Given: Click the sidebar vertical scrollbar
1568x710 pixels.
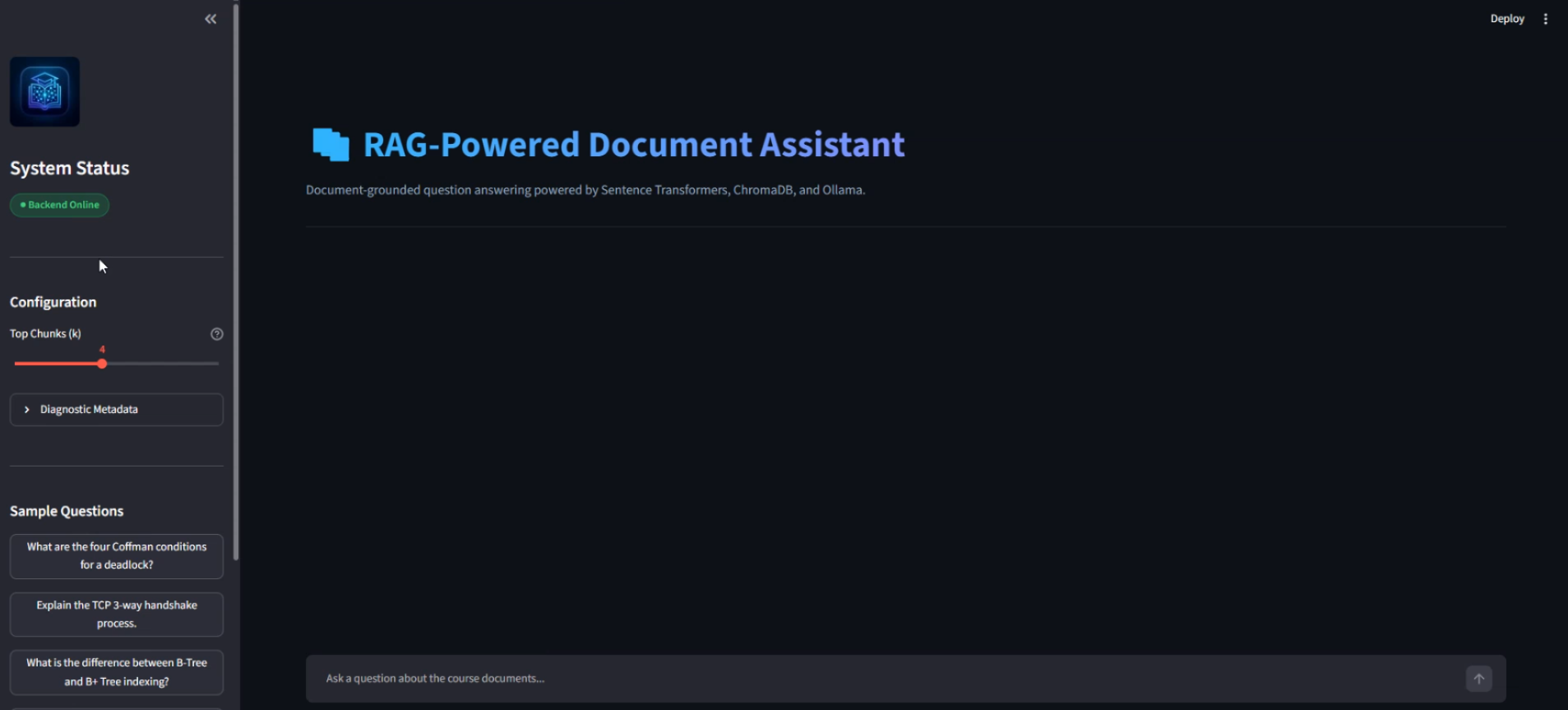Looking at the screenshot, I should pyautogui.click(x=236, y=281).
